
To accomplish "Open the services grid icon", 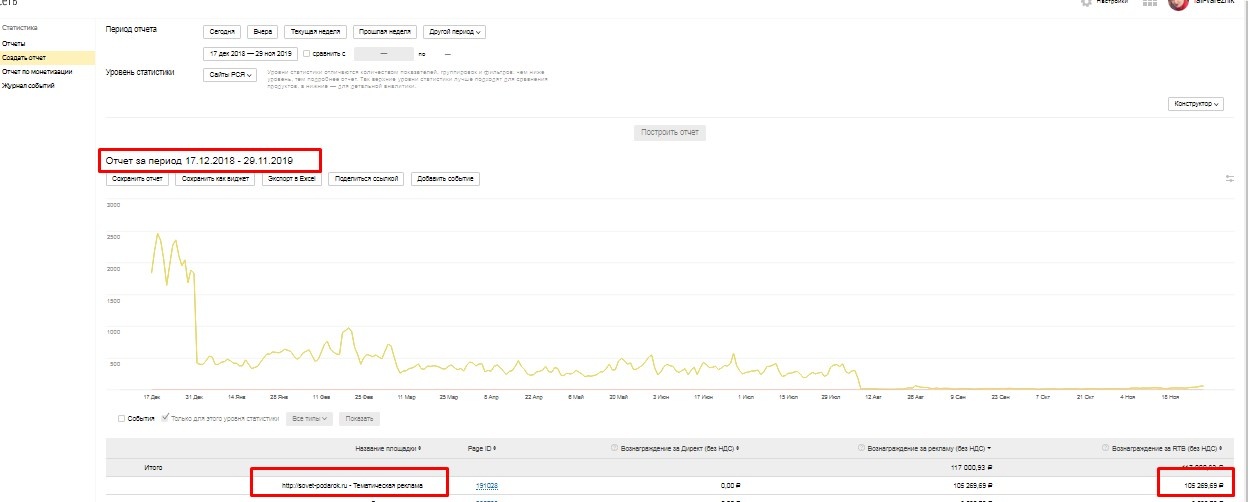I will [1149, 3].
